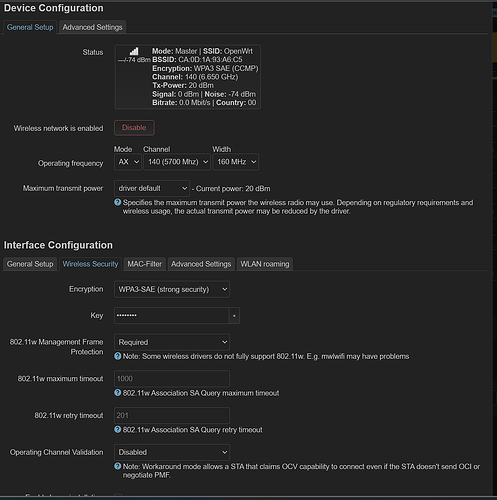This screenshot has width=497, height=500.
Task: Open the Management Frame Protection Required dropdown
Action: [x=172, y=342]
